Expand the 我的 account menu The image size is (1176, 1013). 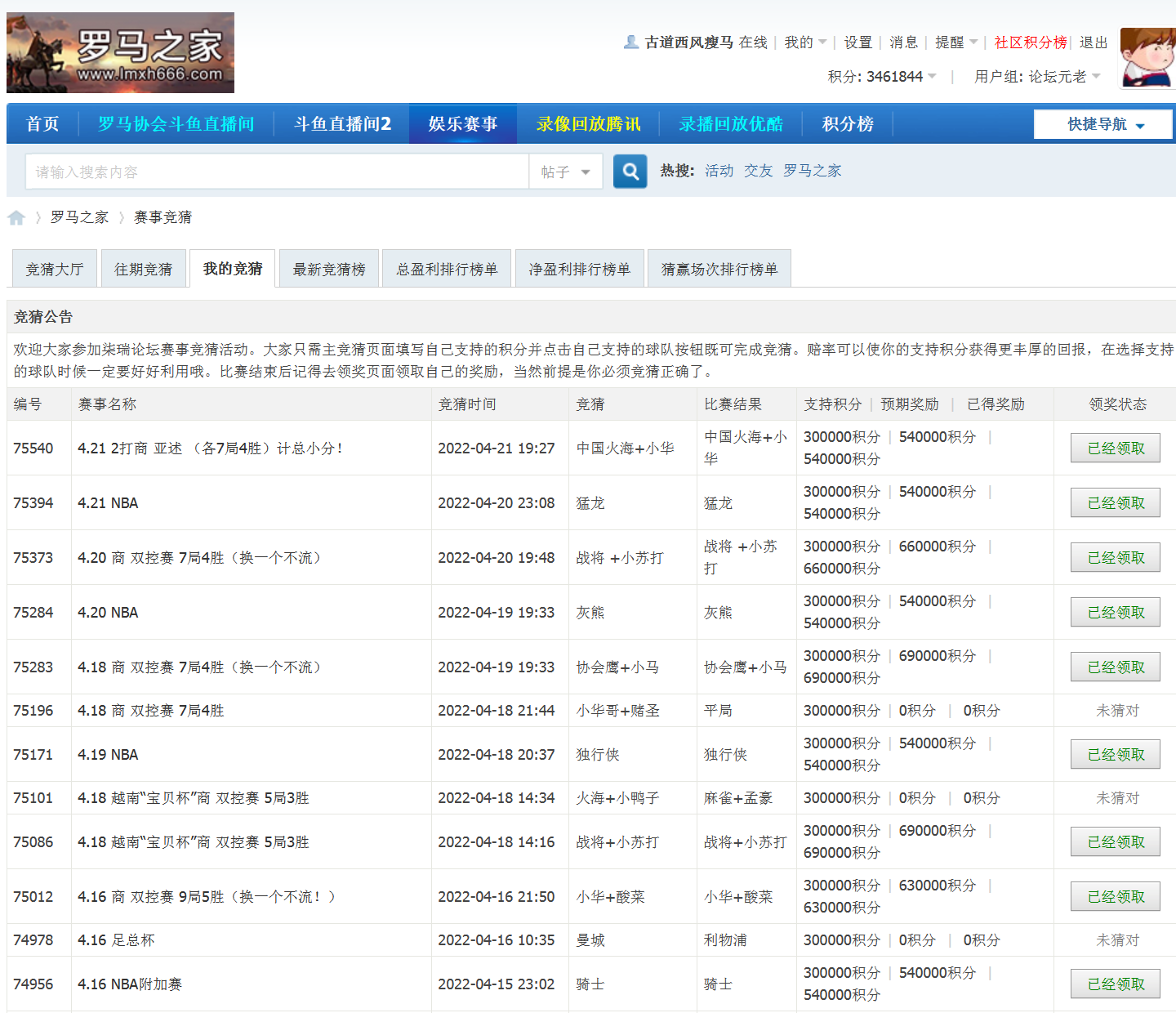tap(805, 42)
